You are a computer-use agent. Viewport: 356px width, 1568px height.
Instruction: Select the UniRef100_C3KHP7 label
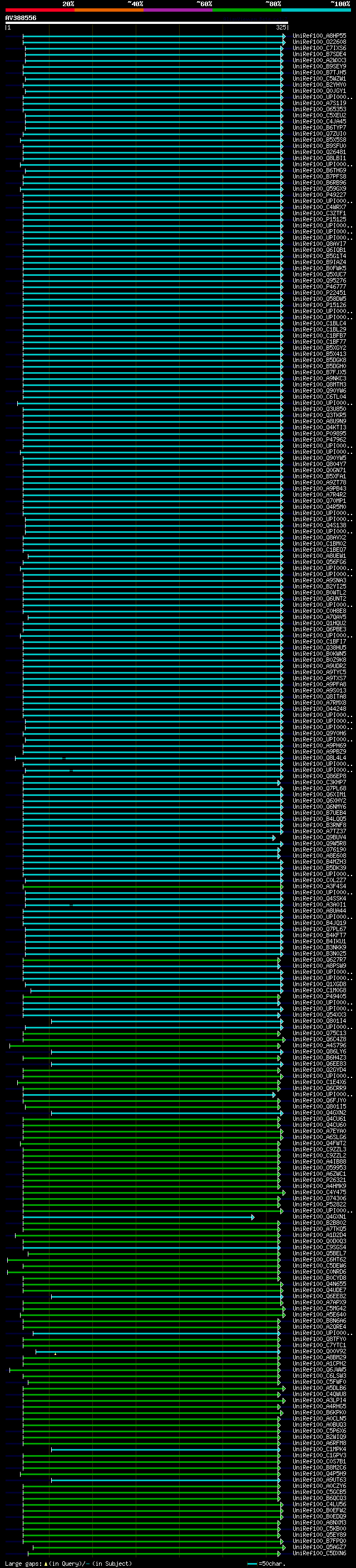point(319,782)
